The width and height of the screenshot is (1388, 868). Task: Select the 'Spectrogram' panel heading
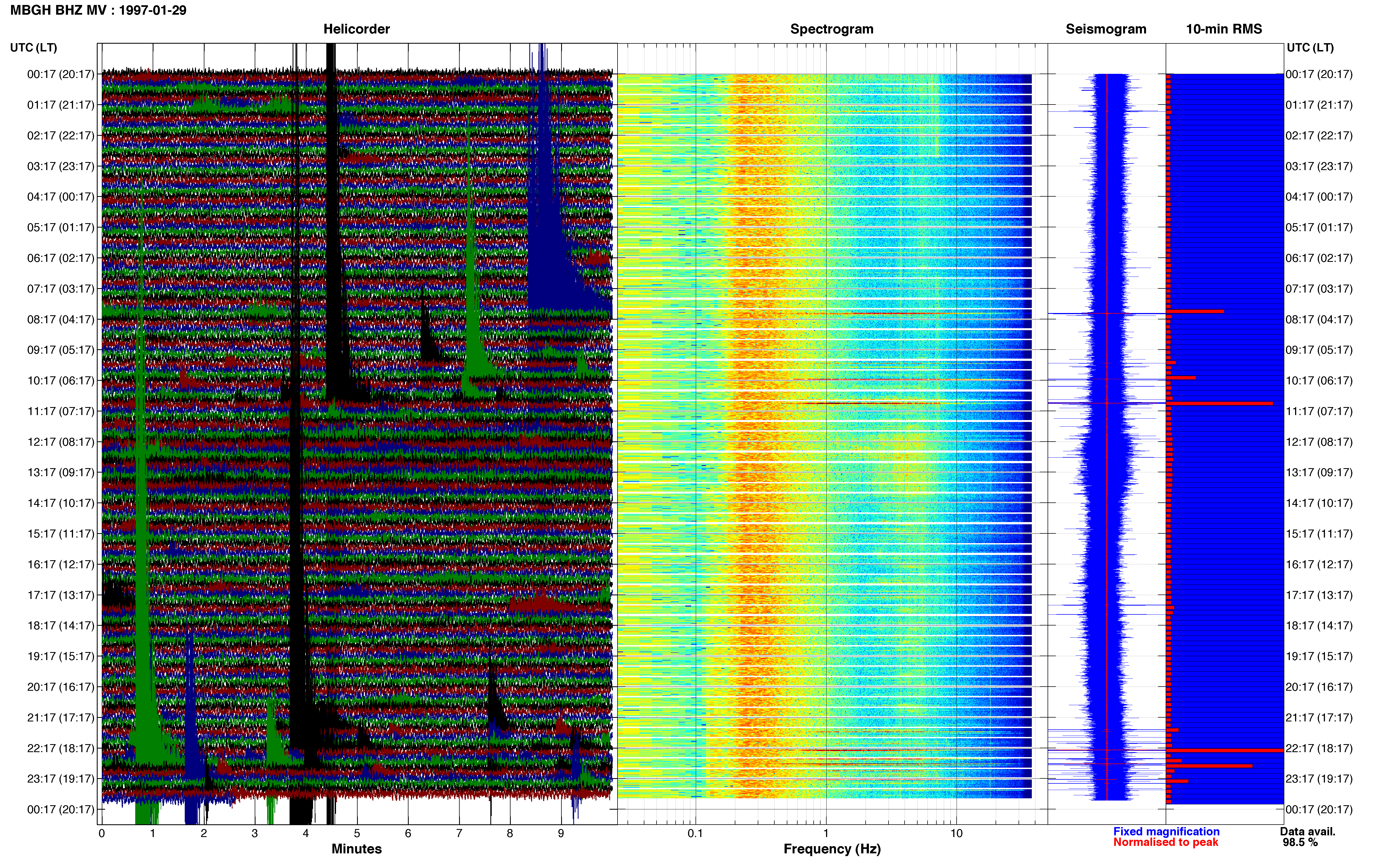coord(832,29)
